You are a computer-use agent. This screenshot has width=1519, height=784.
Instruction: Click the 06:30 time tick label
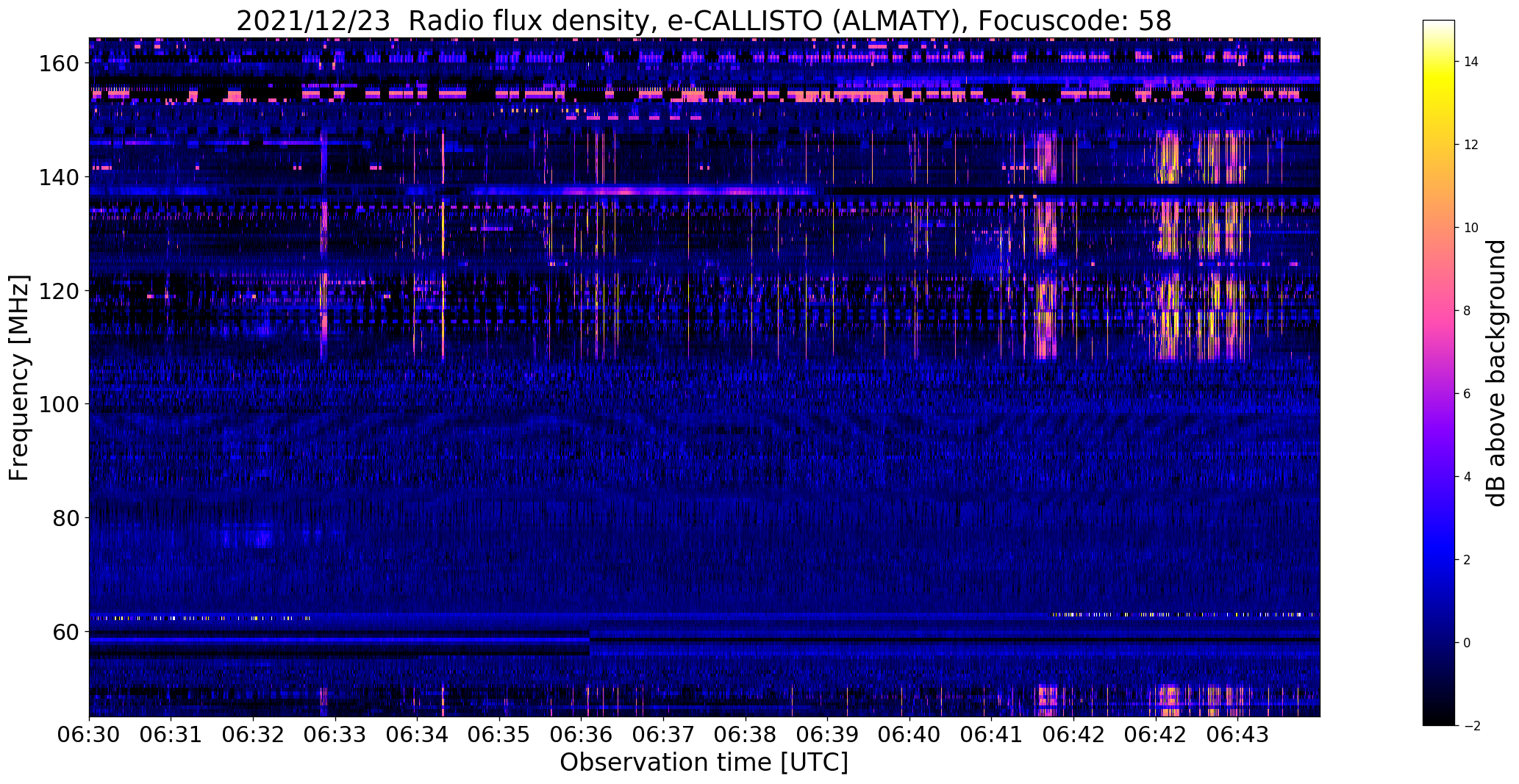[89, 734]
